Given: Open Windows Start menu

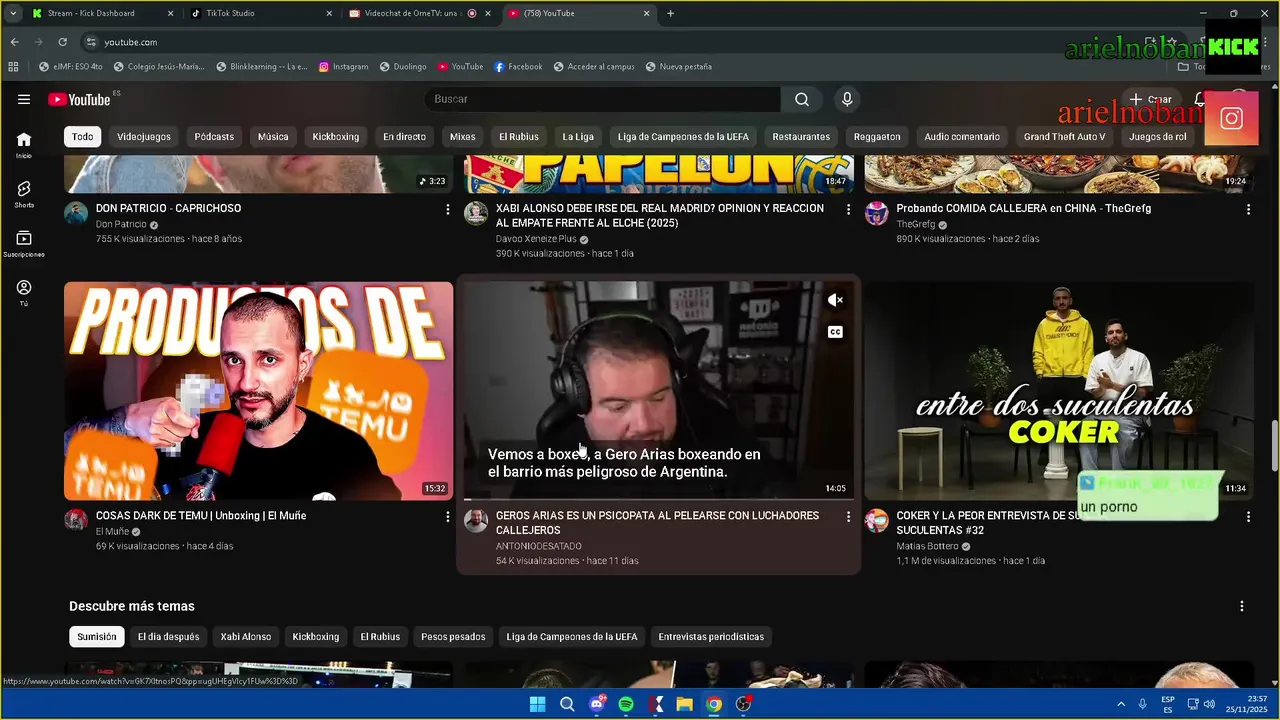Looking at the screenshot, I should click(x=537, y=704).
